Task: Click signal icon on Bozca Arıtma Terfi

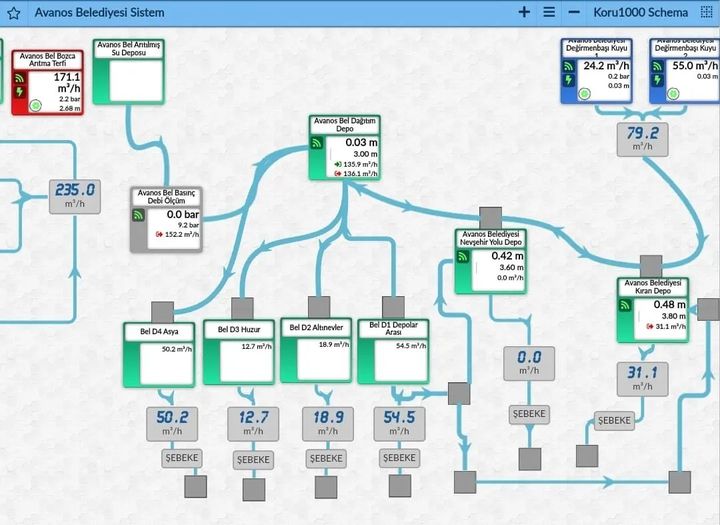Action: (x=21, y=78)
